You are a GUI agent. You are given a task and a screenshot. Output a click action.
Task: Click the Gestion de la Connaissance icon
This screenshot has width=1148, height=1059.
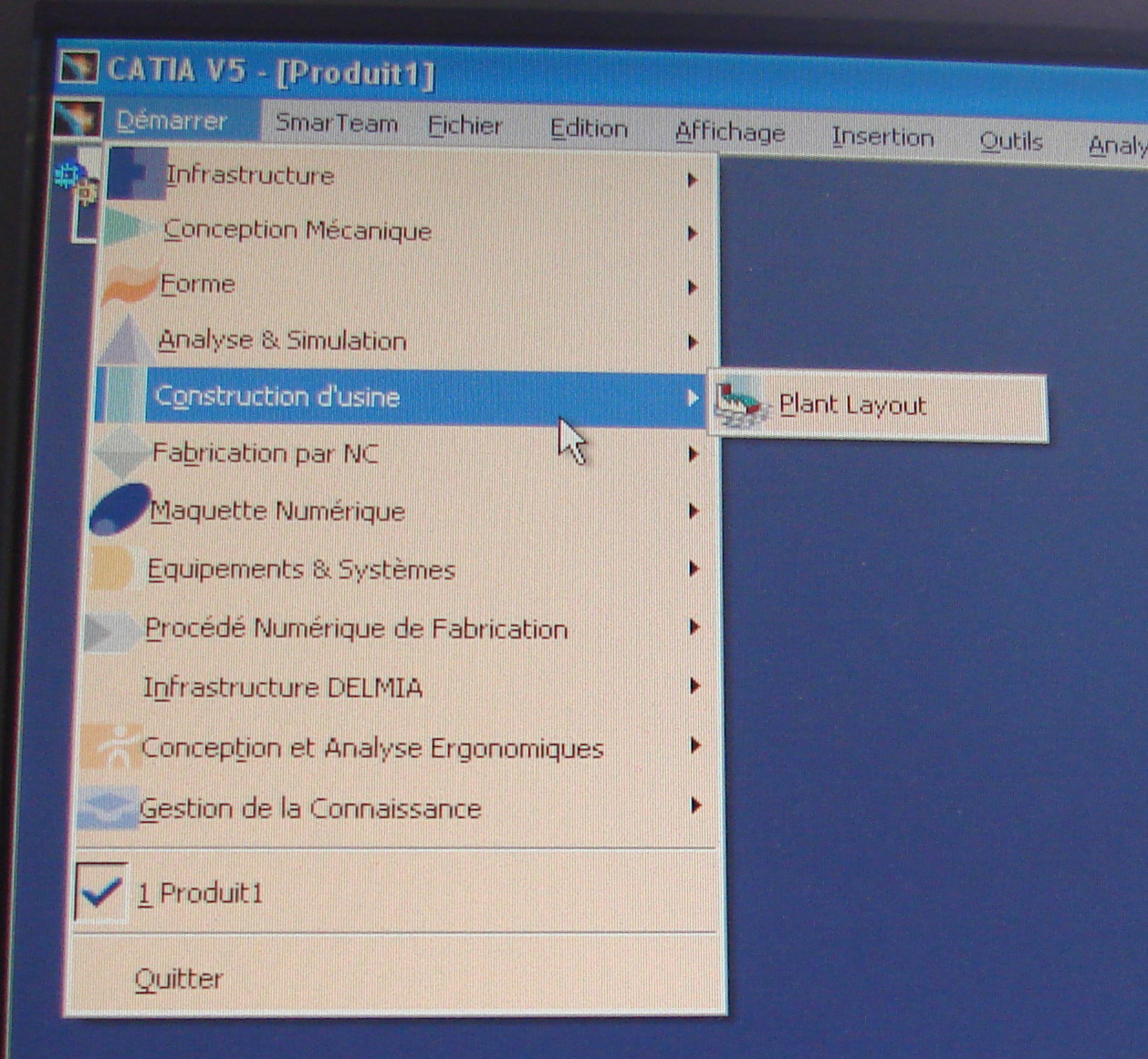(x=107, y=807)
